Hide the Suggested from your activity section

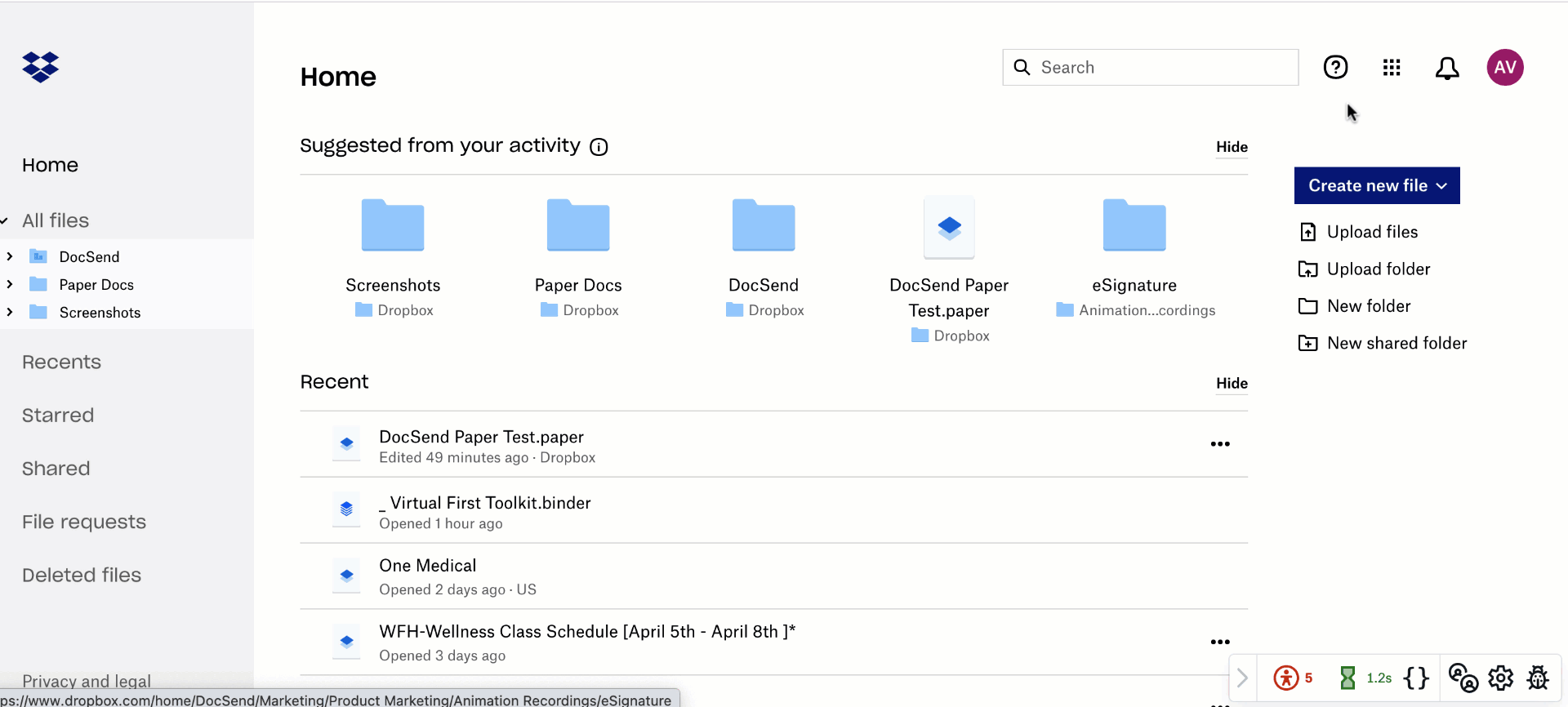click(x=1232, y=147)
